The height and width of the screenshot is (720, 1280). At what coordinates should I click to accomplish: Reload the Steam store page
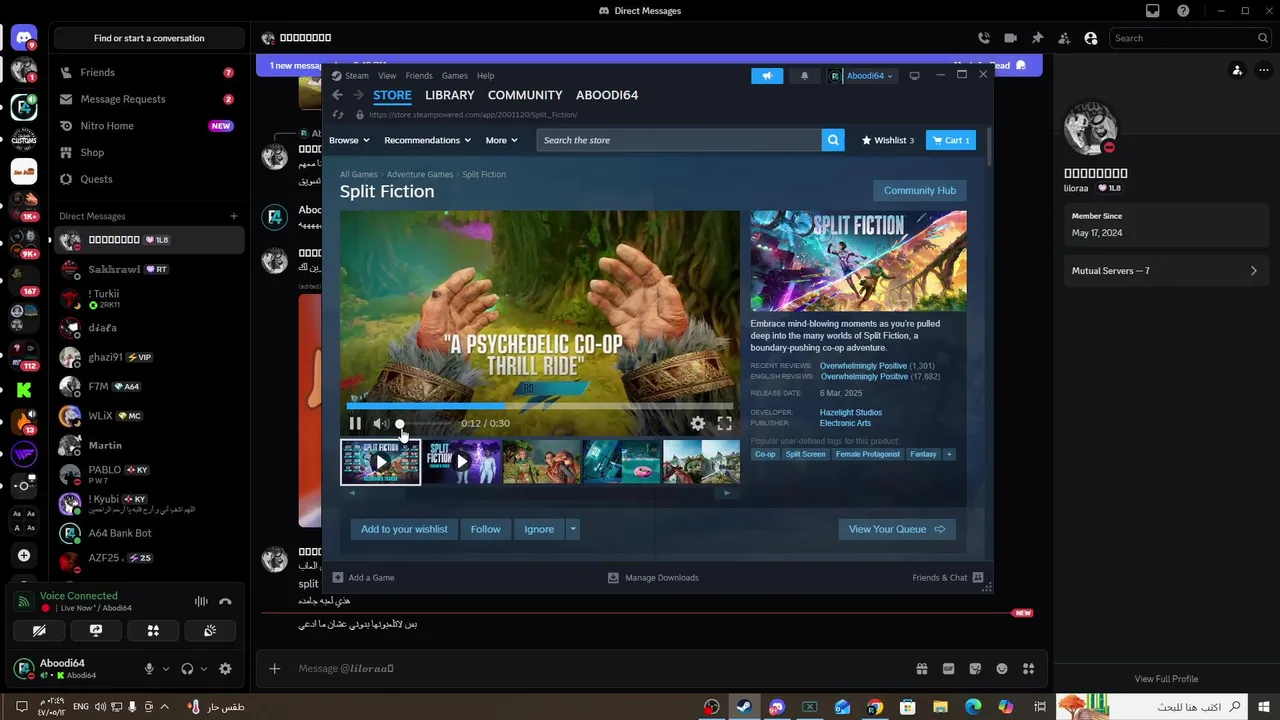pyautogui.click(x=338, y=115)
